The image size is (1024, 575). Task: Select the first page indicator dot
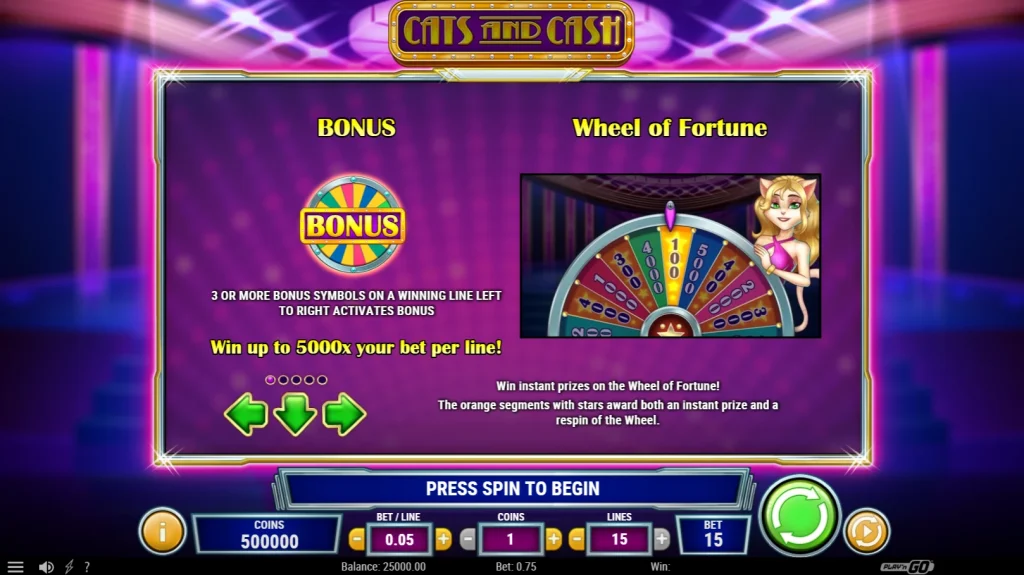[x=270, y=380]
